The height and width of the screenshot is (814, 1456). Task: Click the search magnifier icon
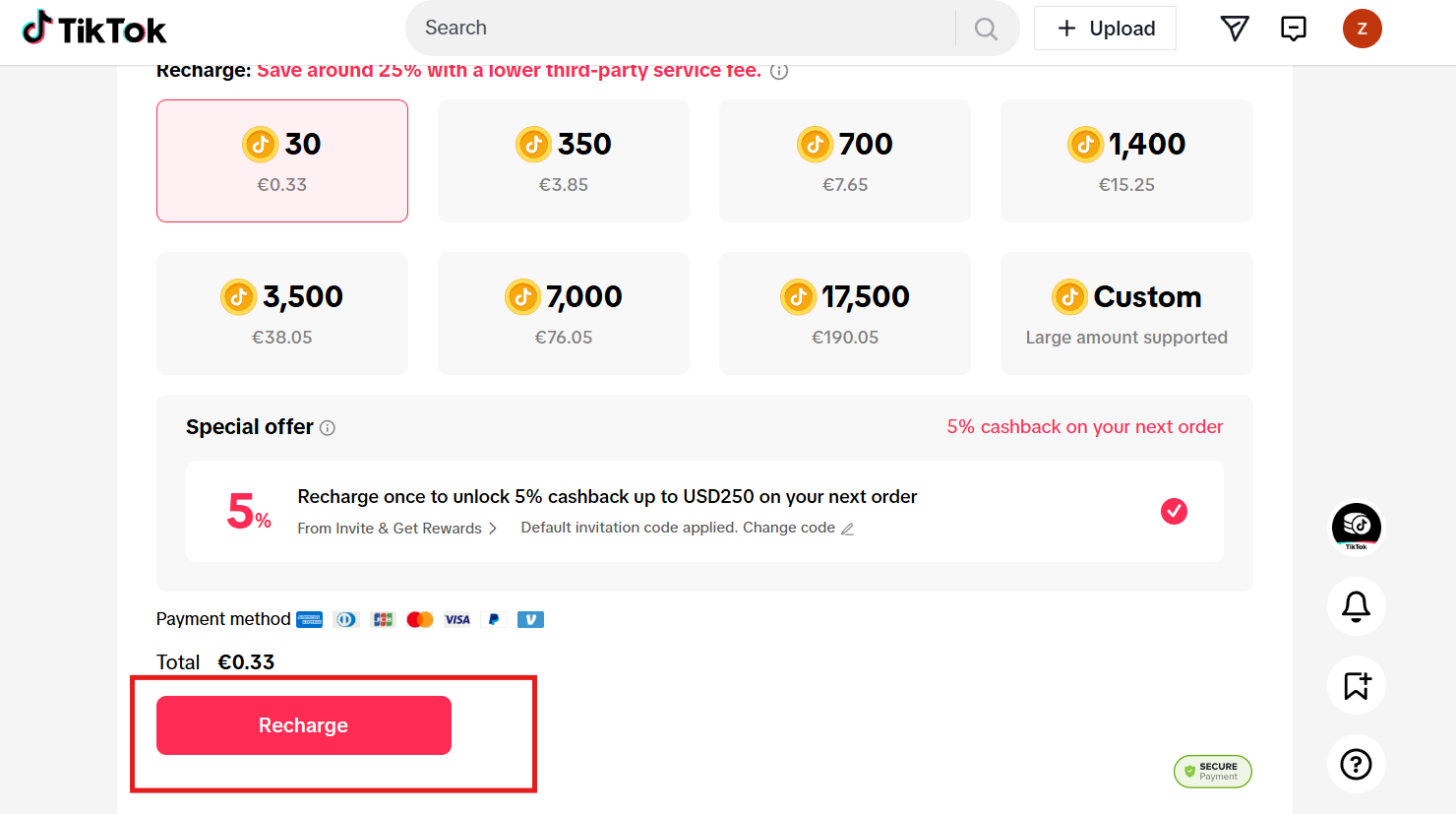pos(985,28)
